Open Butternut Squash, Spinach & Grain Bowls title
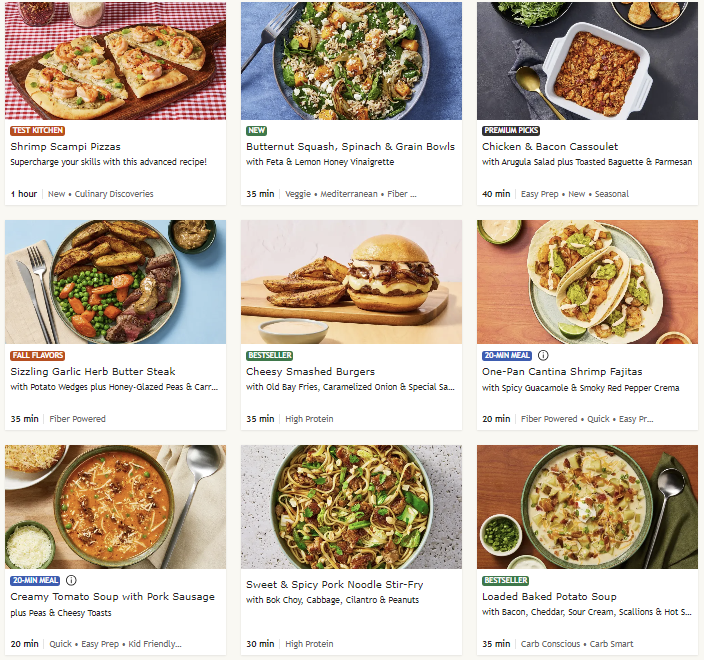 [350, 146]
